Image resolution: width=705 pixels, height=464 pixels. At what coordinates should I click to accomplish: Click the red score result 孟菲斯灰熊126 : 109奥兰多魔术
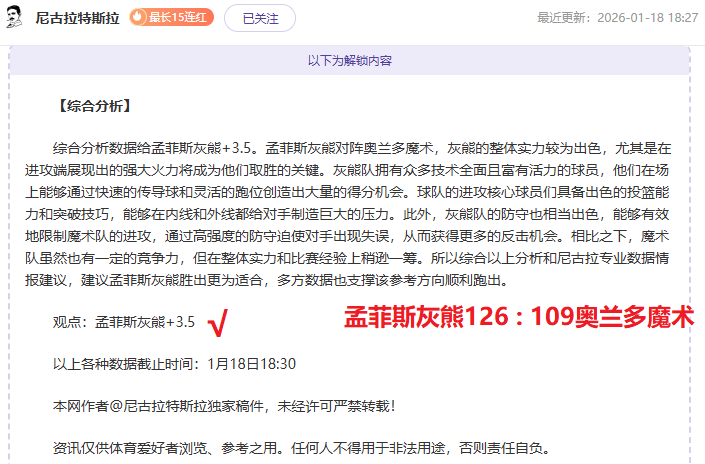518,318
